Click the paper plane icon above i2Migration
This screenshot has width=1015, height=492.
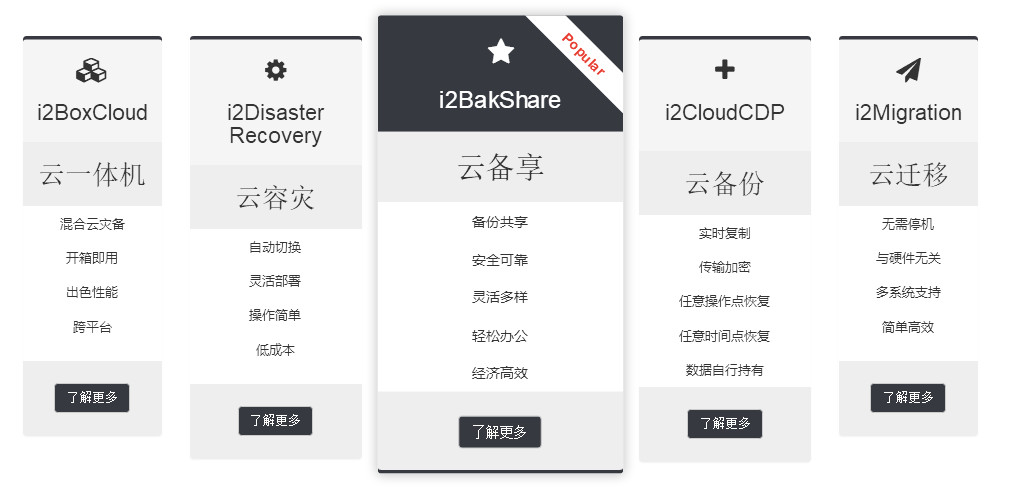coord(908,70)
